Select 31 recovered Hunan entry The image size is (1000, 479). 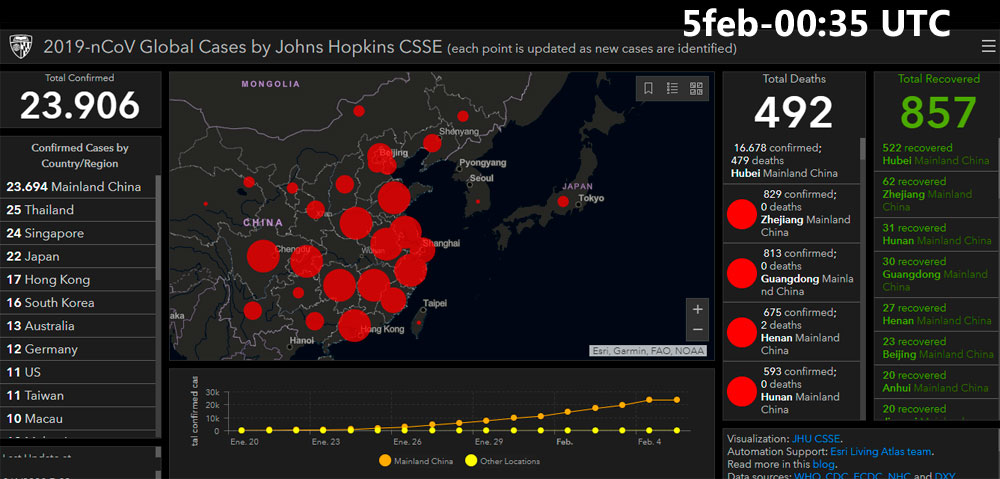[x=936, y=234]
